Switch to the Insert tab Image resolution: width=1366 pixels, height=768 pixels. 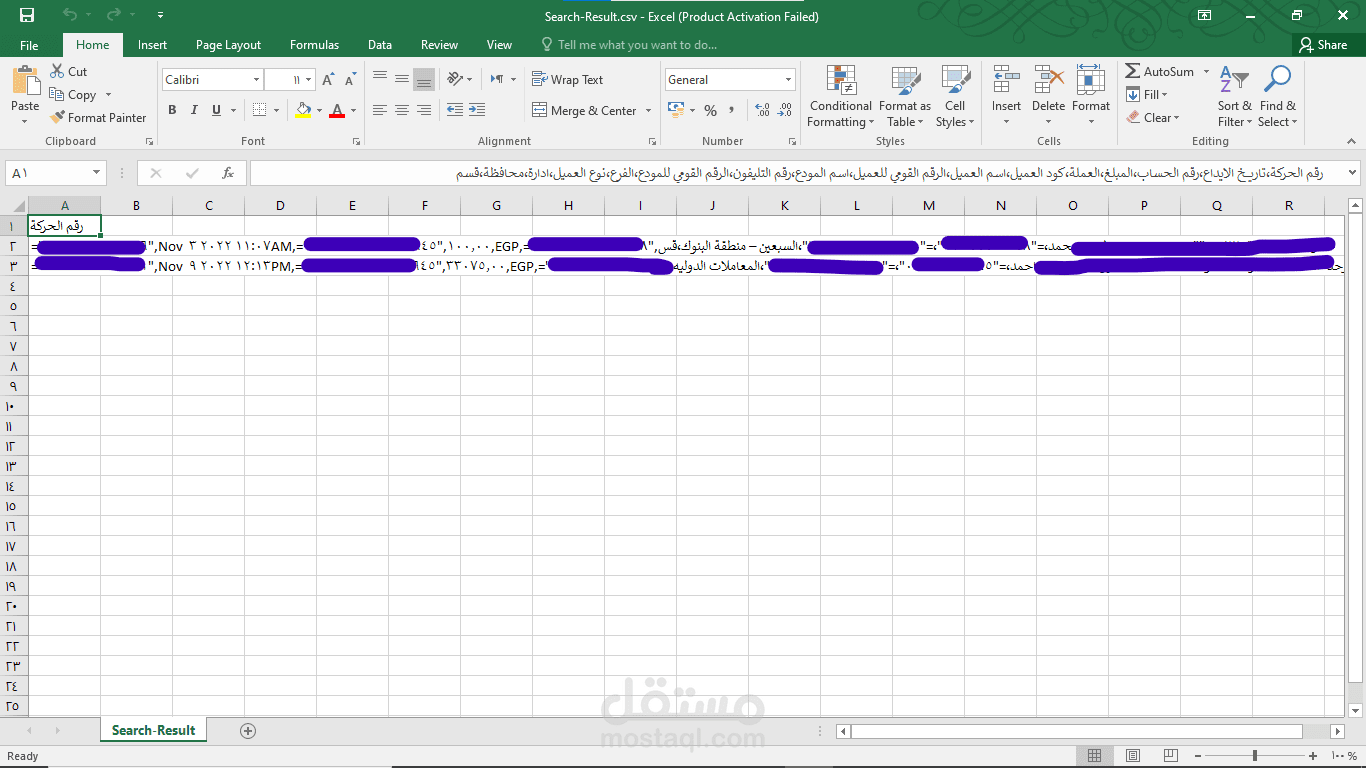tap(152, 45)
